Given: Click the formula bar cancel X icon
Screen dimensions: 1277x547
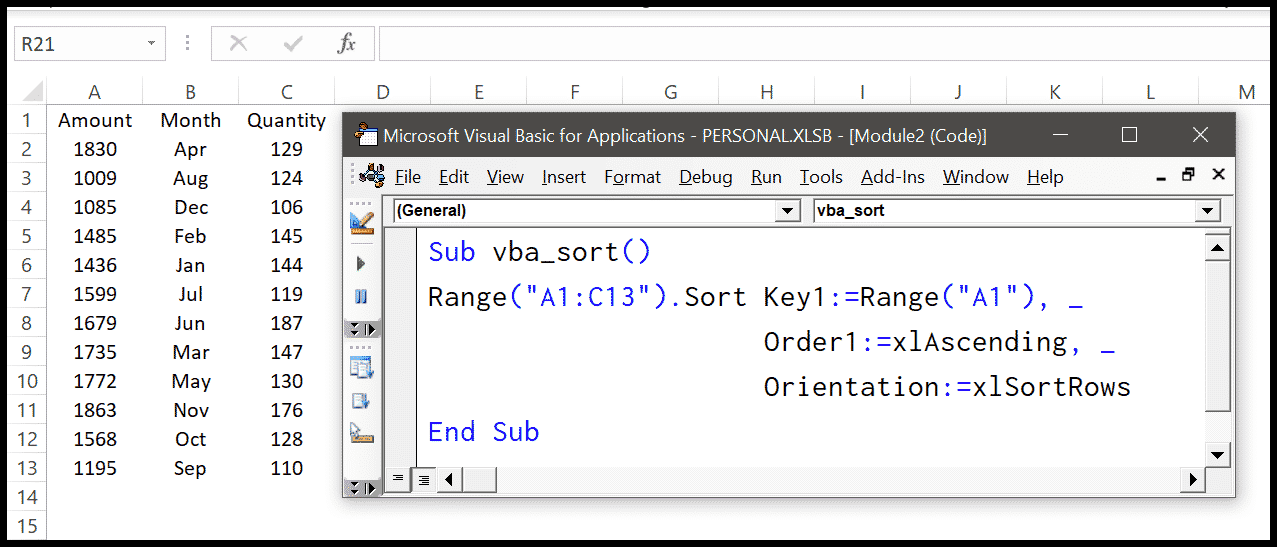Looking at the screenshot, I should [x=238, y=43].
